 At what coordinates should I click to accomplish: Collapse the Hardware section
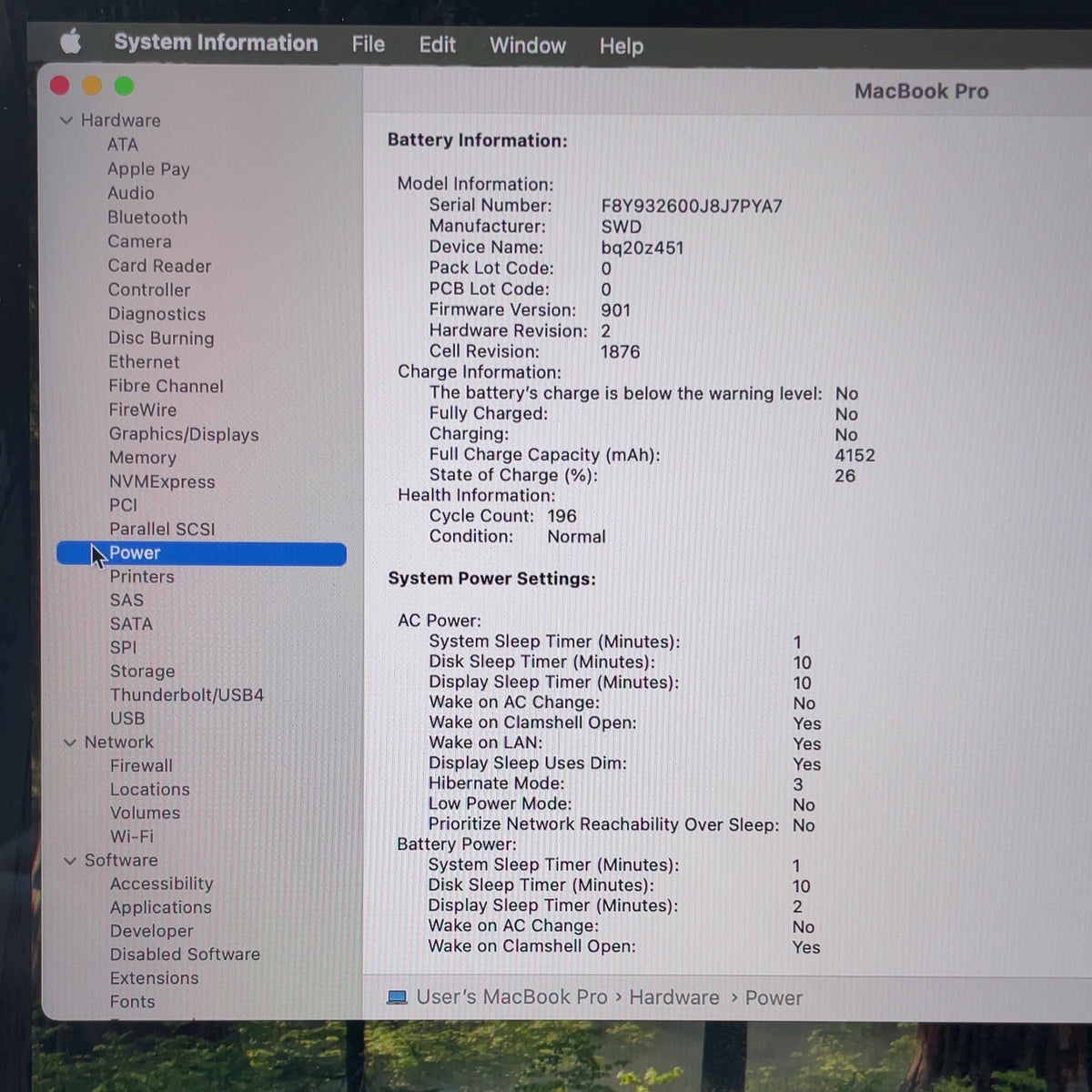tap(66, 120)
